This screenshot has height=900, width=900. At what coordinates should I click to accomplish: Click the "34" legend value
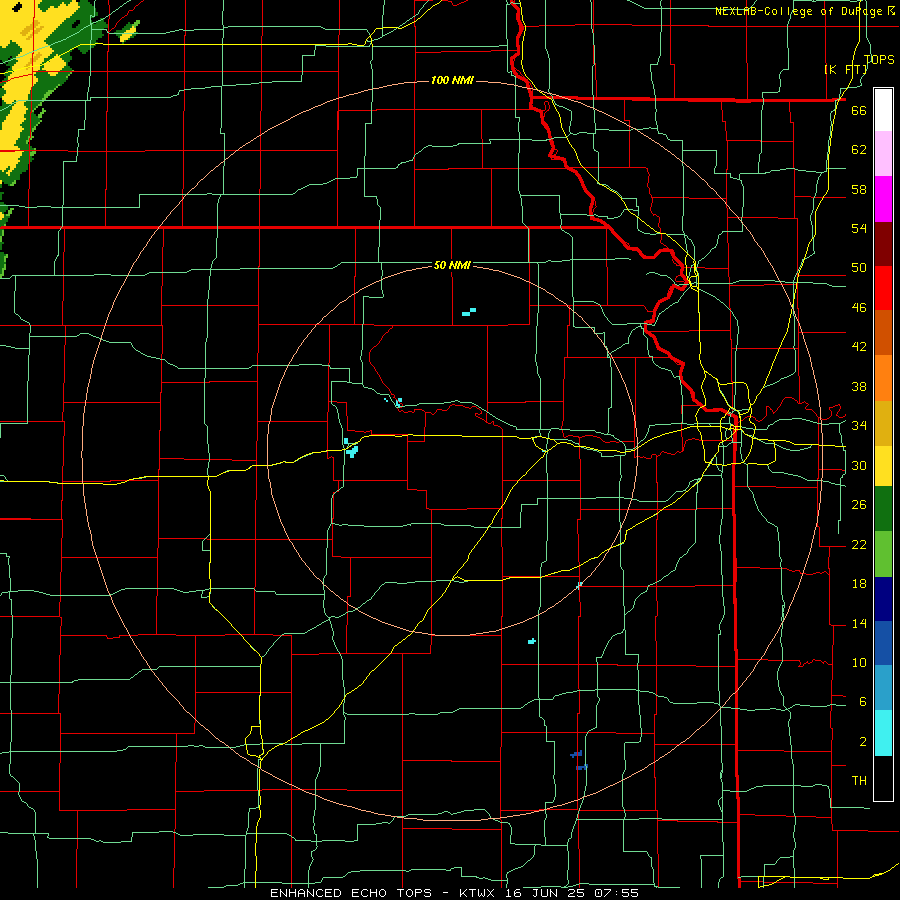pos(859,426)
